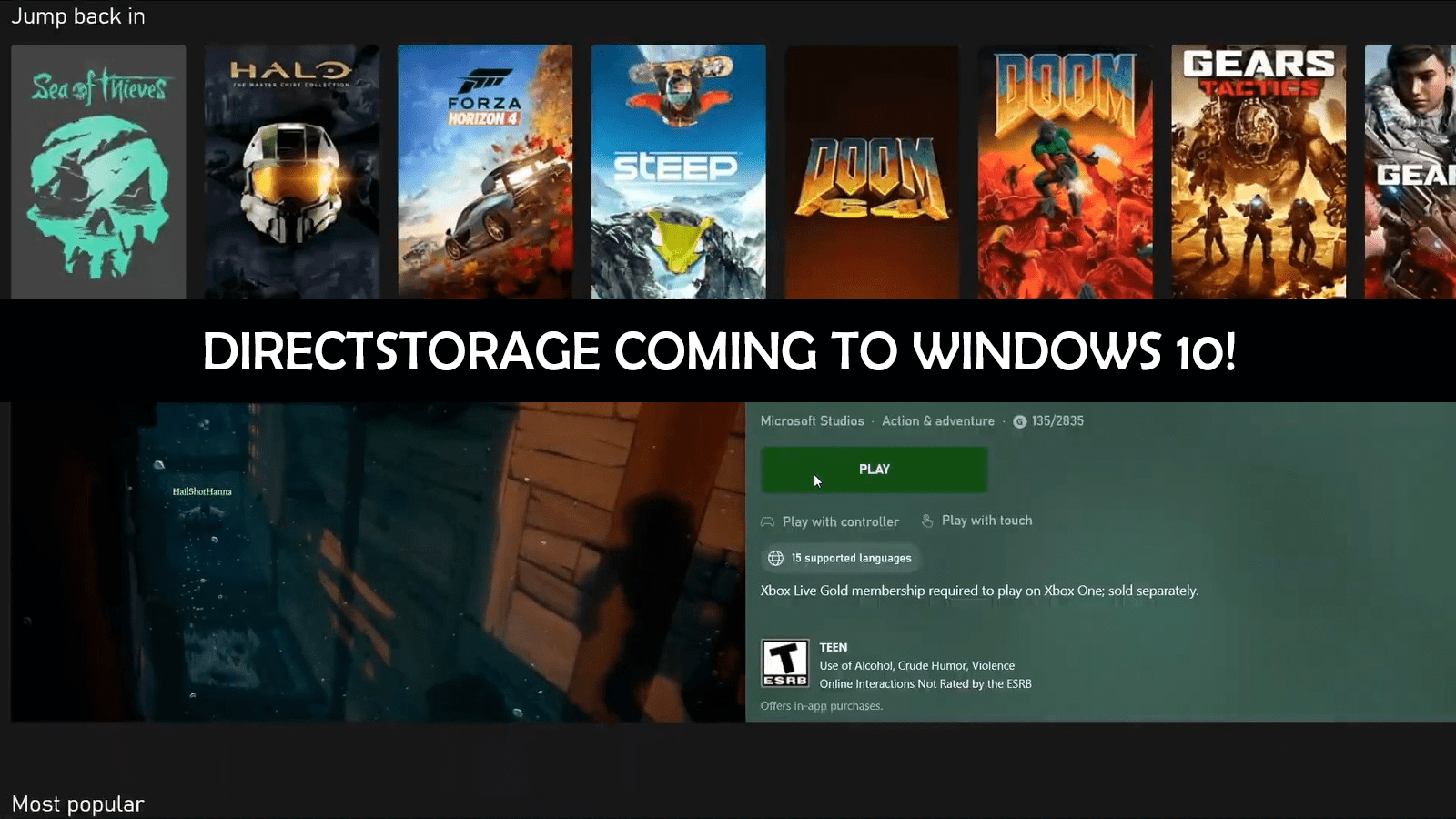Open Sea of Thieves game tile
The height and width of the screenshot is (819, 1456).
98,172
